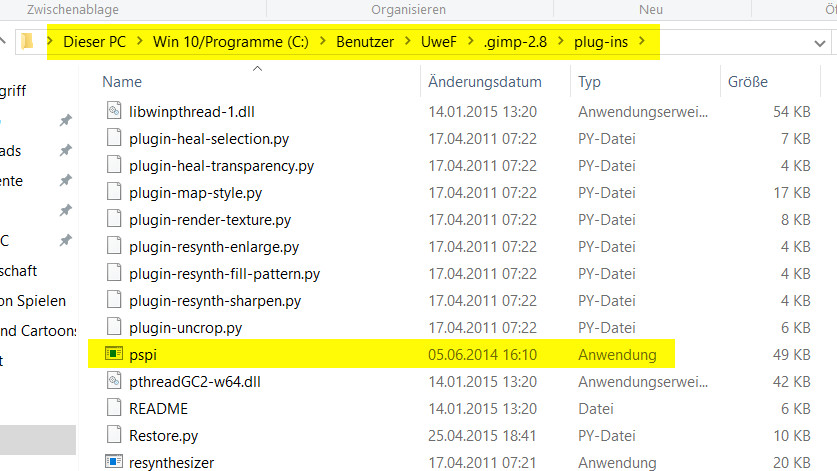Select the file name Restore.py

(163, 436)
